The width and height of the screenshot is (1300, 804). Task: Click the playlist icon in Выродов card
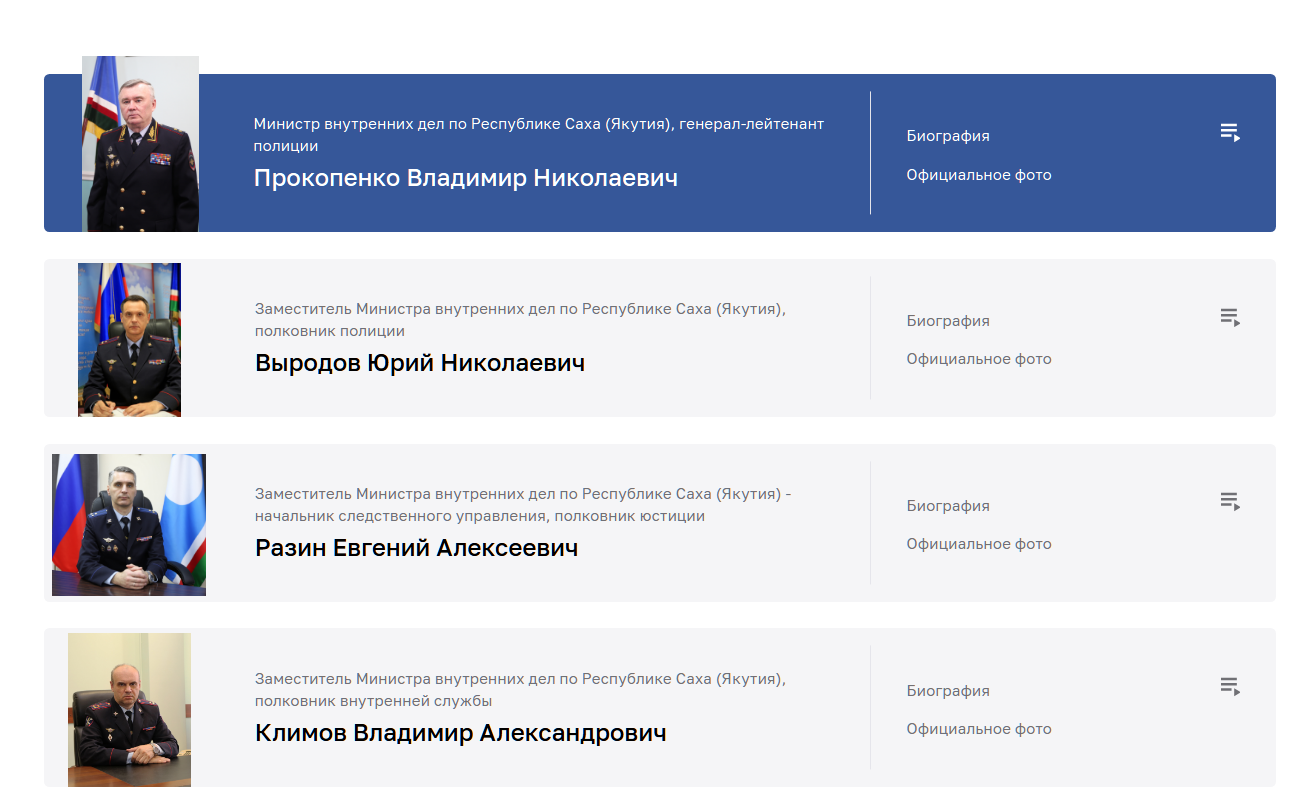pyautogui.click(x=1230, y=317)
